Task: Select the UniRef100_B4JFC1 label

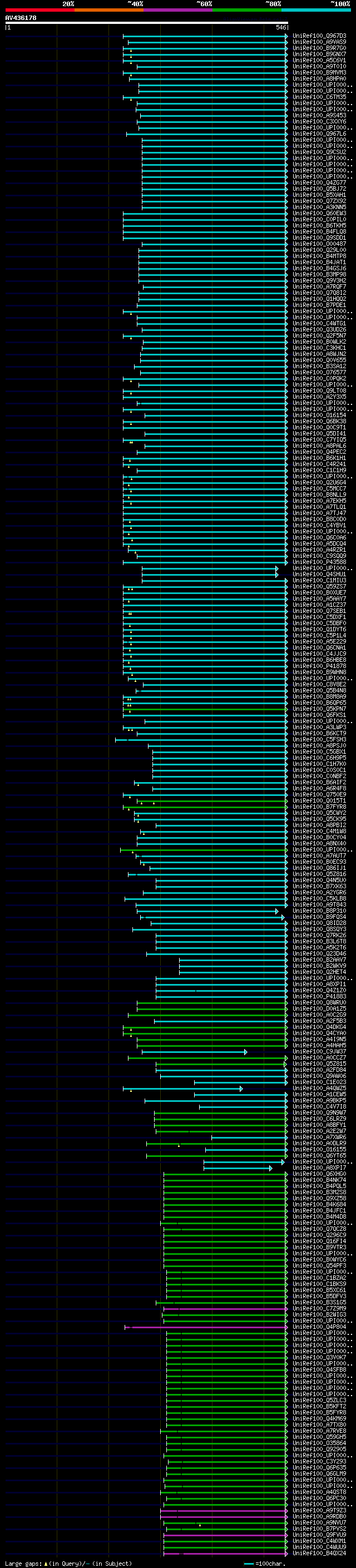Action: [x=319, y=1210]
